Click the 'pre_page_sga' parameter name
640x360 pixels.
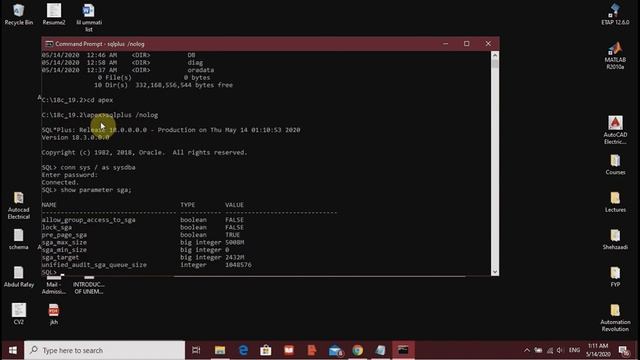click(x=64, y=235)
